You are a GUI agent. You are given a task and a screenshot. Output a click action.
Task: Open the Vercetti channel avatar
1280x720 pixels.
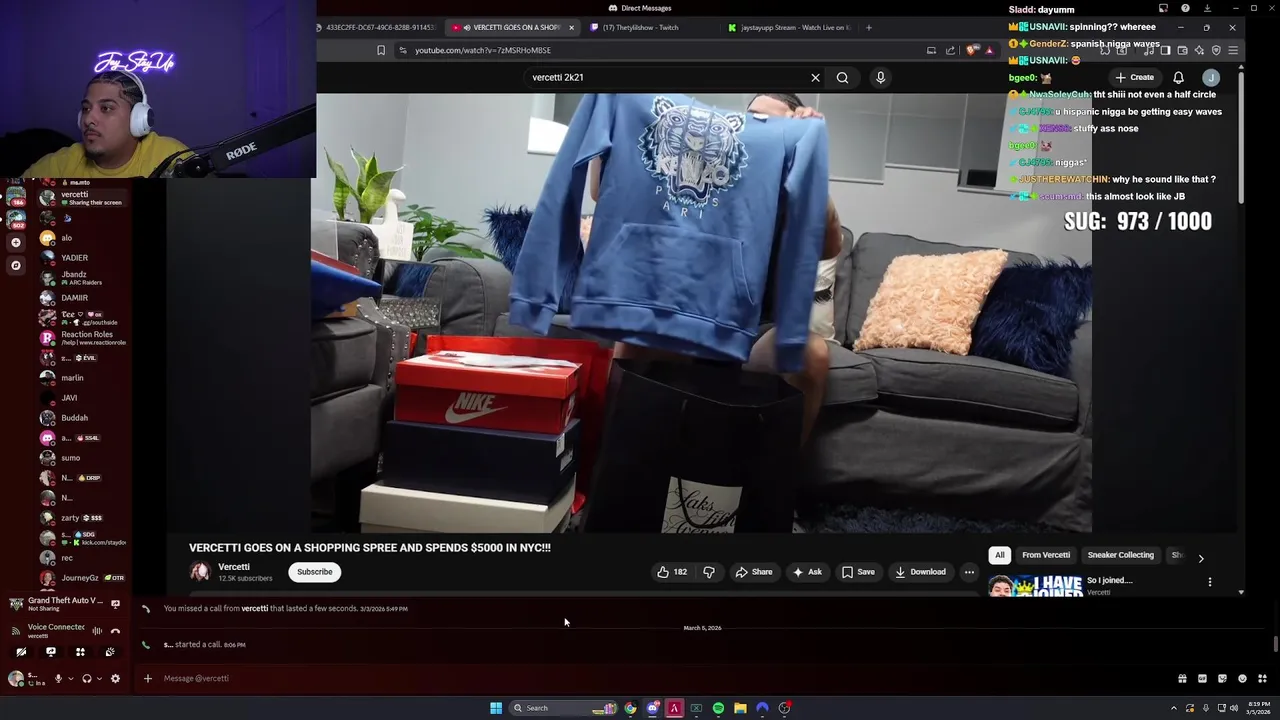tap(200, 572)
